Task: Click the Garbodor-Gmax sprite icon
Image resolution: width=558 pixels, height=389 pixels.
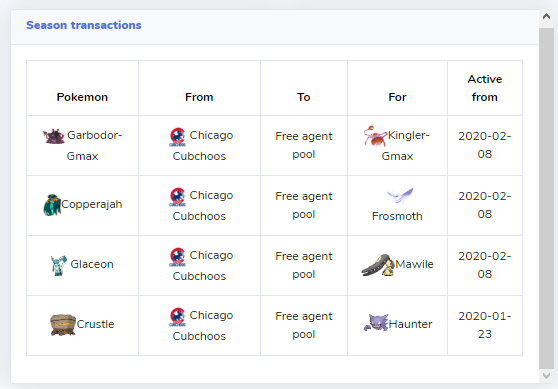Action: [54, 136]
